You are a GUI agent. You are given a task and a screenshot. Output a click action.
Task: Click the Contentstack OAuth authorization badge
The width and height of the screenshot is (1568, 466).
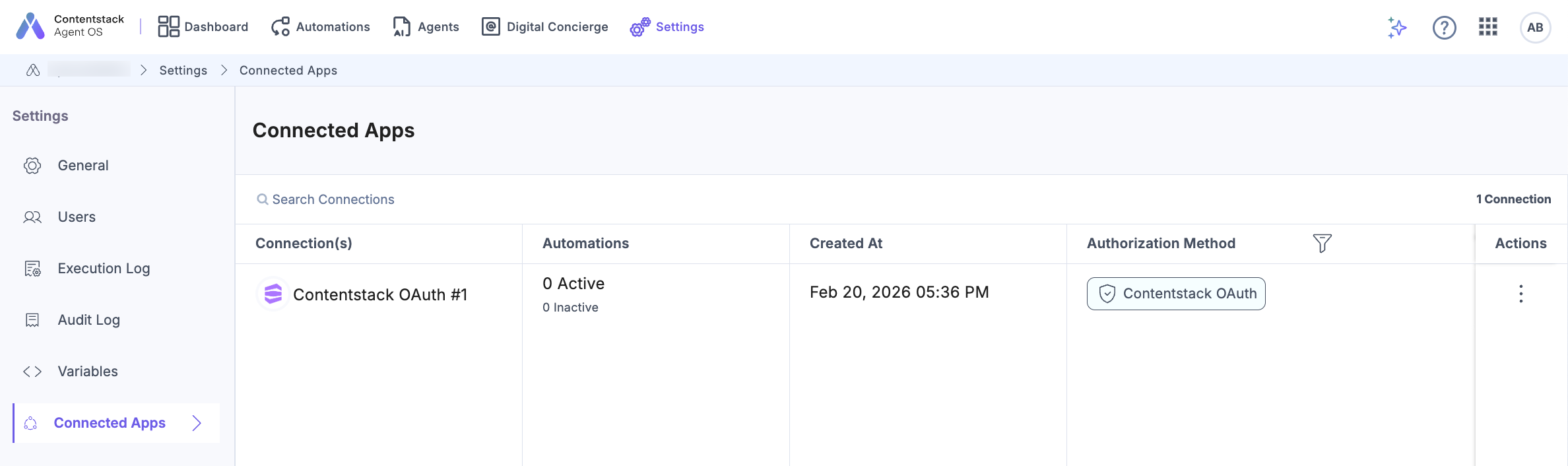(x=1176, y=294)
